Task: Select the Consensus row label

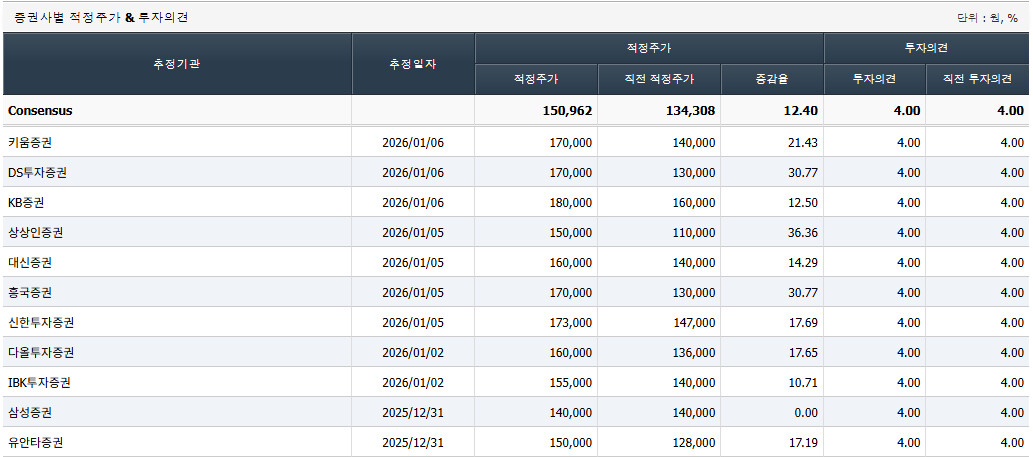Action: (x=40, y=111)
